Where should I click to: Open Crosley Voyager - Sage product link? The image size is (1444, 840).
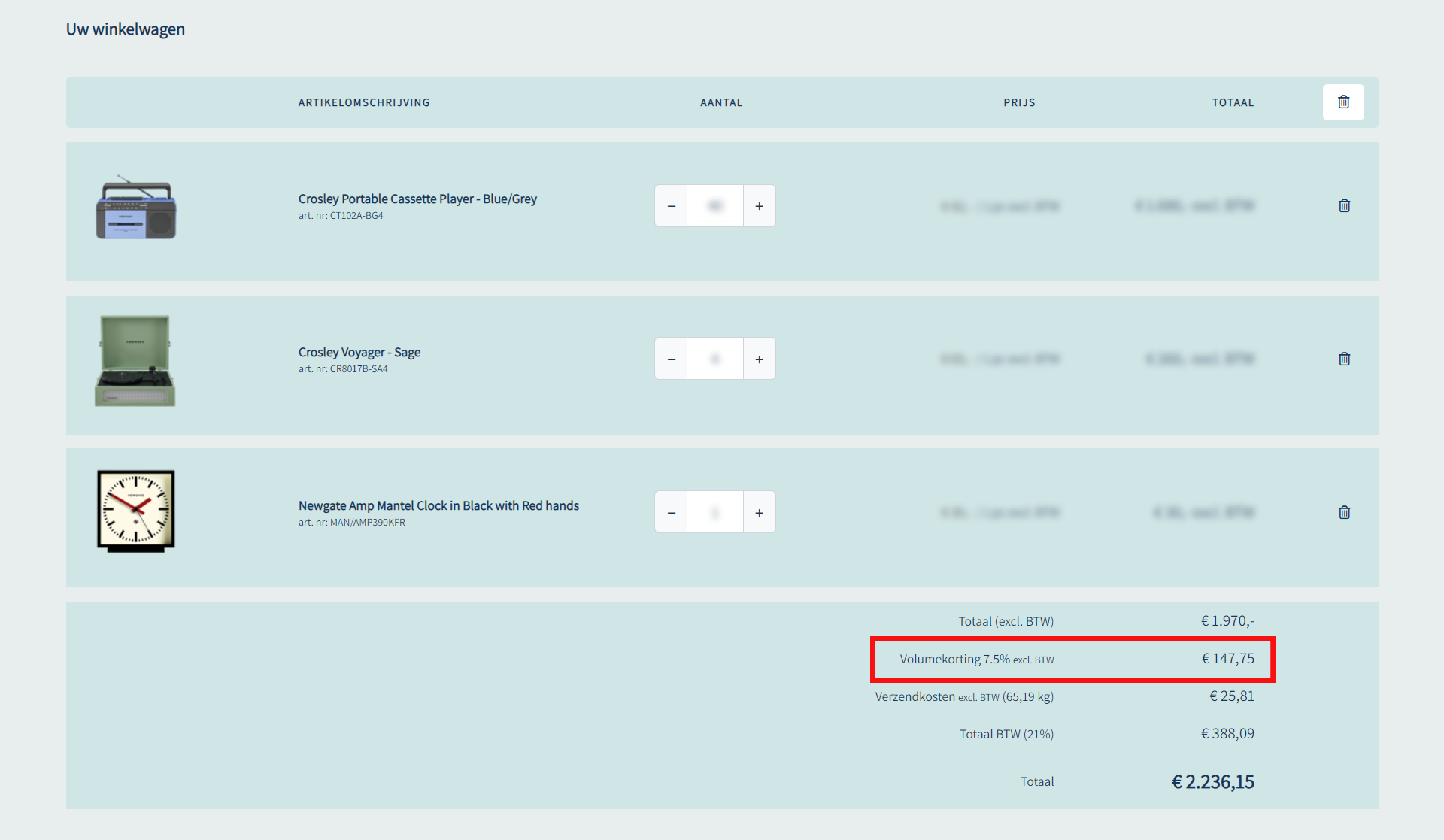pos(359,352)
